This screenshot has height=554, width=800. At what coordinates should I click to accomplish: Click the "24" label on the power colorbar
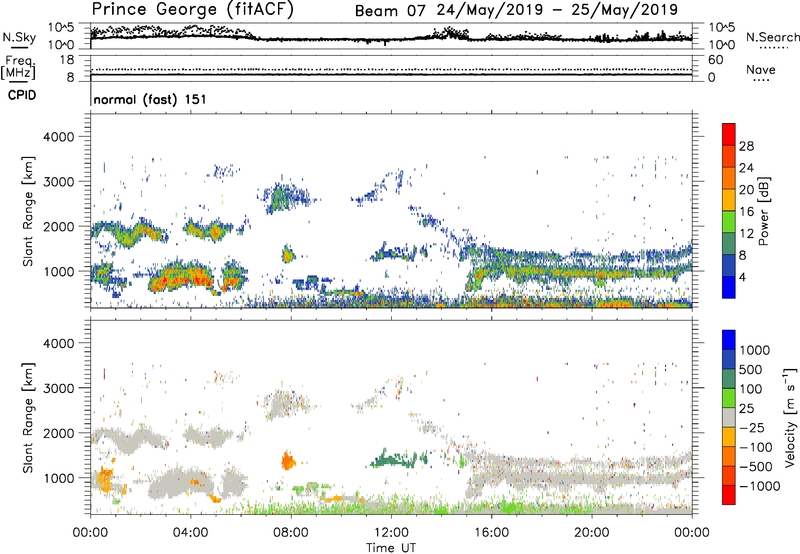point(746,168)
